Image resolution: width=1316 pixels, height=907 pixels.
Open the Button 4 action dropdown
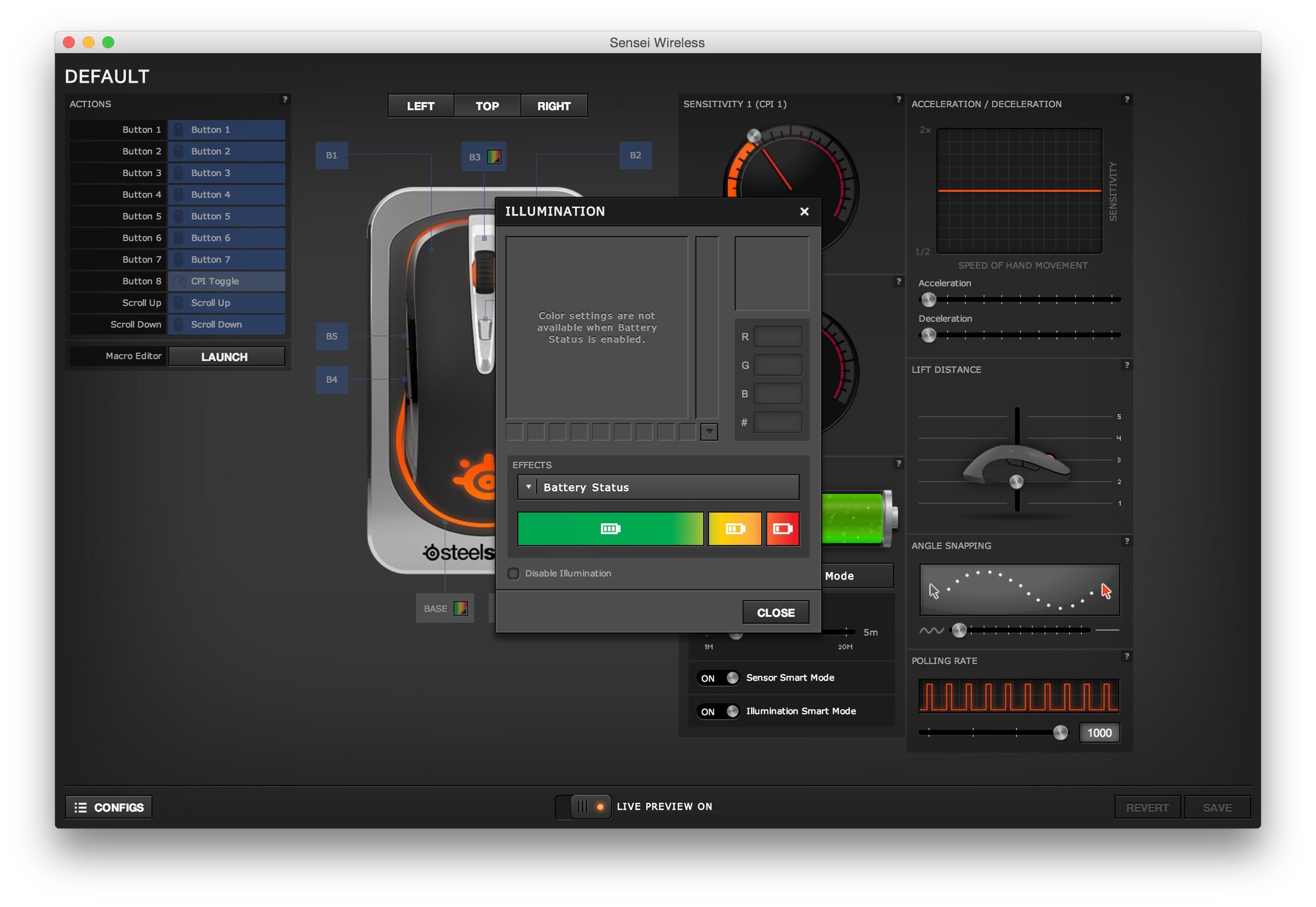226,194
